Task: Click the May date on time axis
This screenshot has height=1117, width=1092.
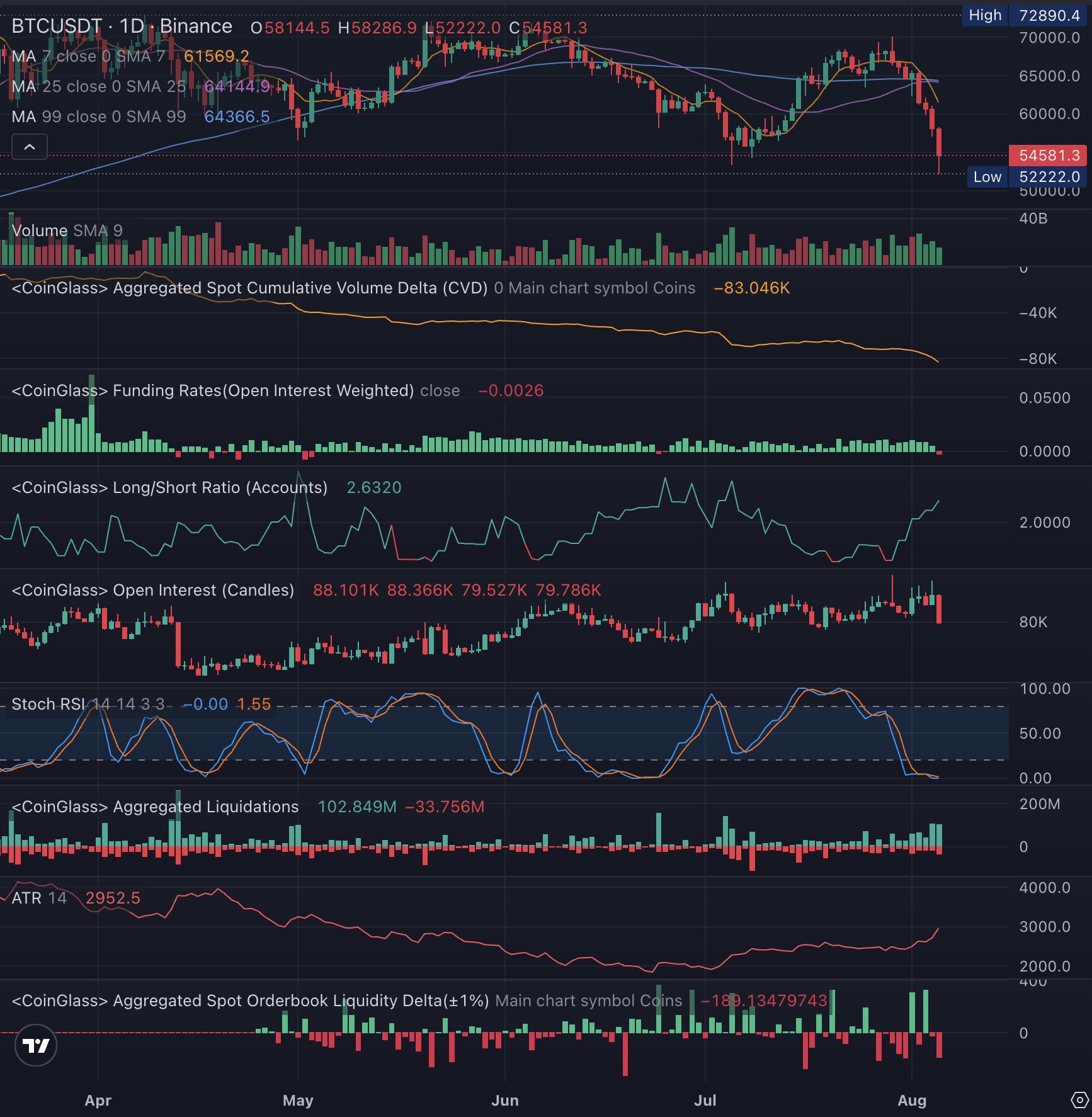Action: click(298, 1100)
